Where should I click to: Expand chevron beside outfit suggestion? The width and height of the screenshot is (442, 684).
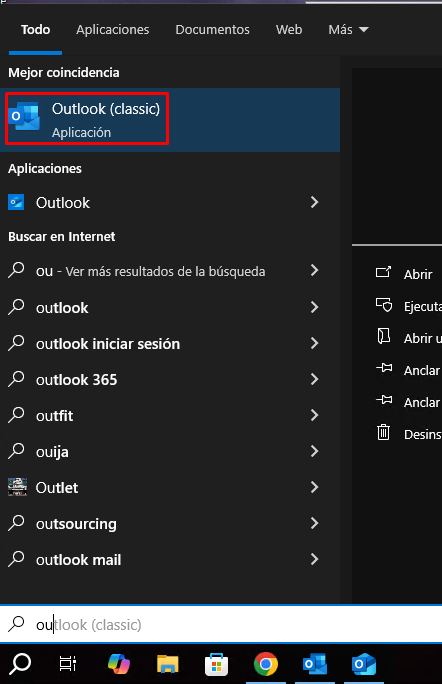click(314, 415)
